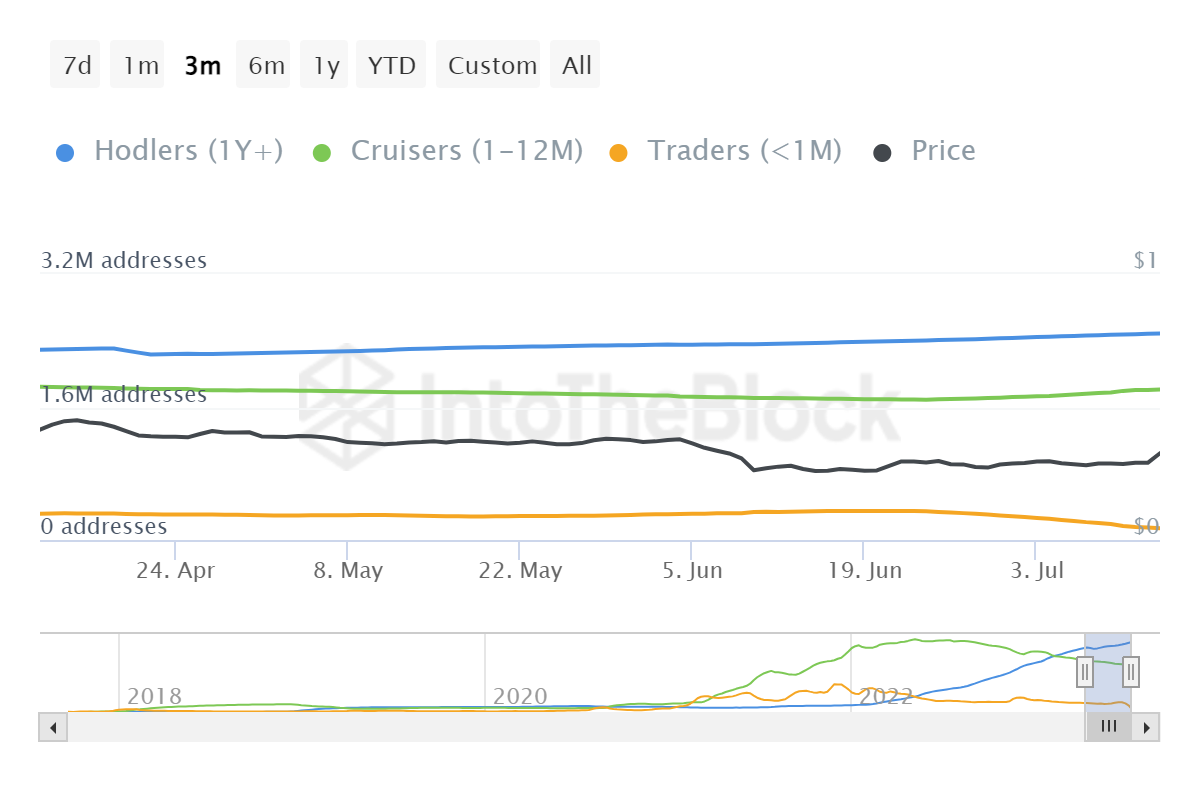Viewport: 1200px width, 800px height.
Task: Open the Custom date range picker
Action: tap(492, 66)
